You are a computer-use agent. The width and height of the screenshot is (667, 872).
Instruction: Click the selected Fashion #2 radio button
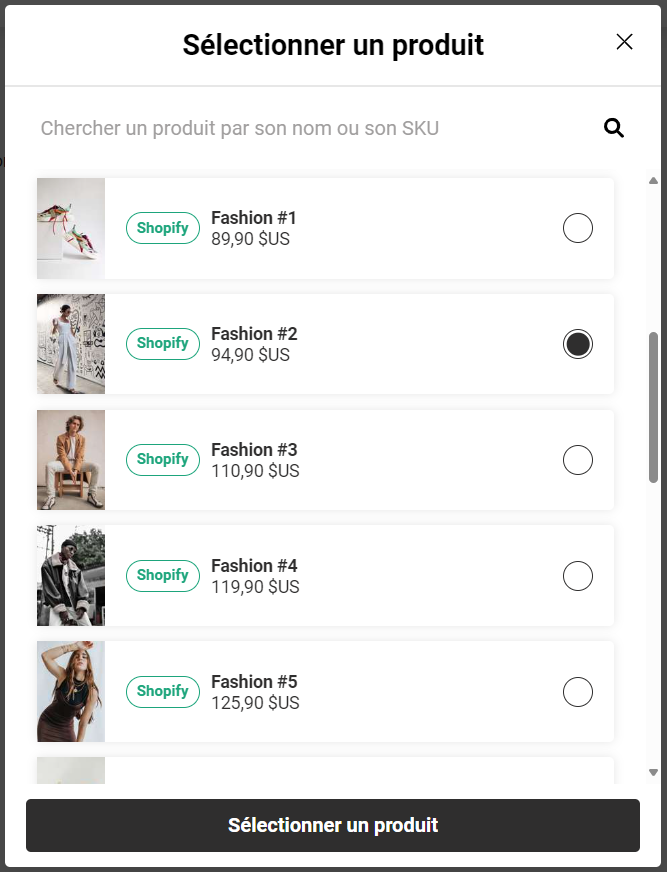(578, 344)
